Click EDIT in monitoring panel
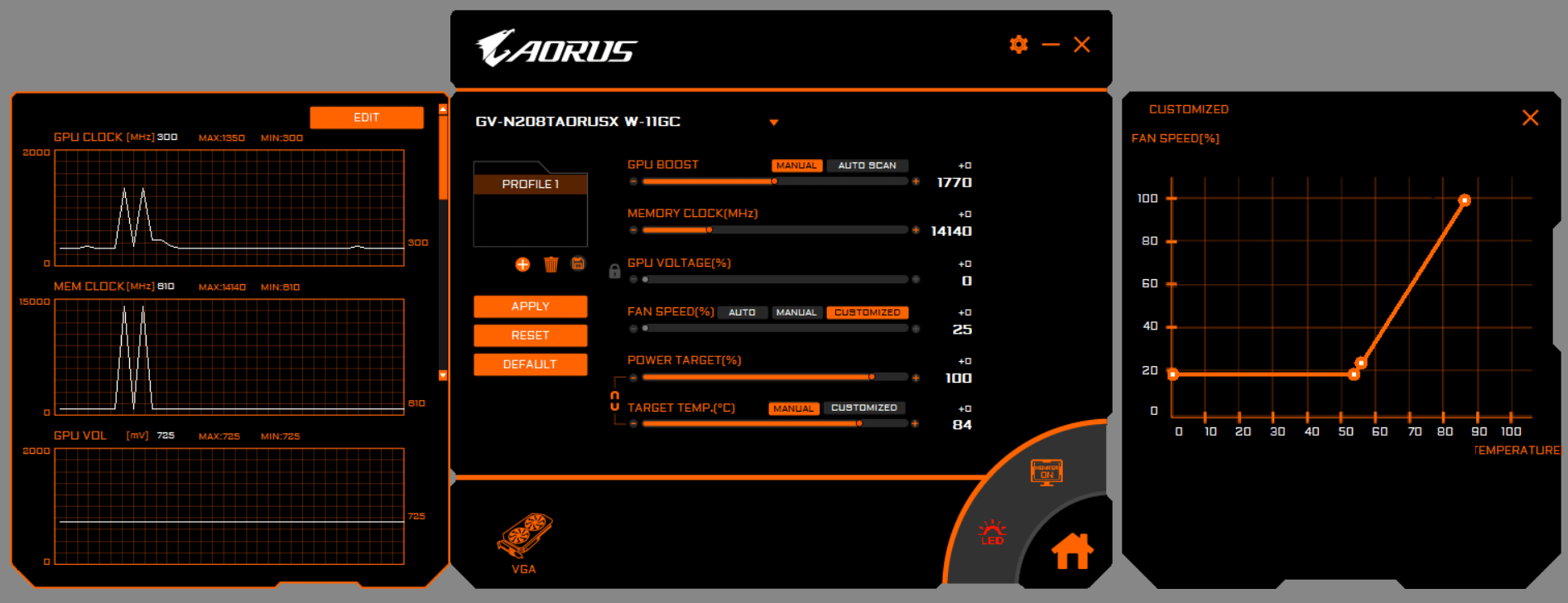Image resolution: width=1568 pixels, height=603 pixels. pyautogui.click(x=367, y=118)
